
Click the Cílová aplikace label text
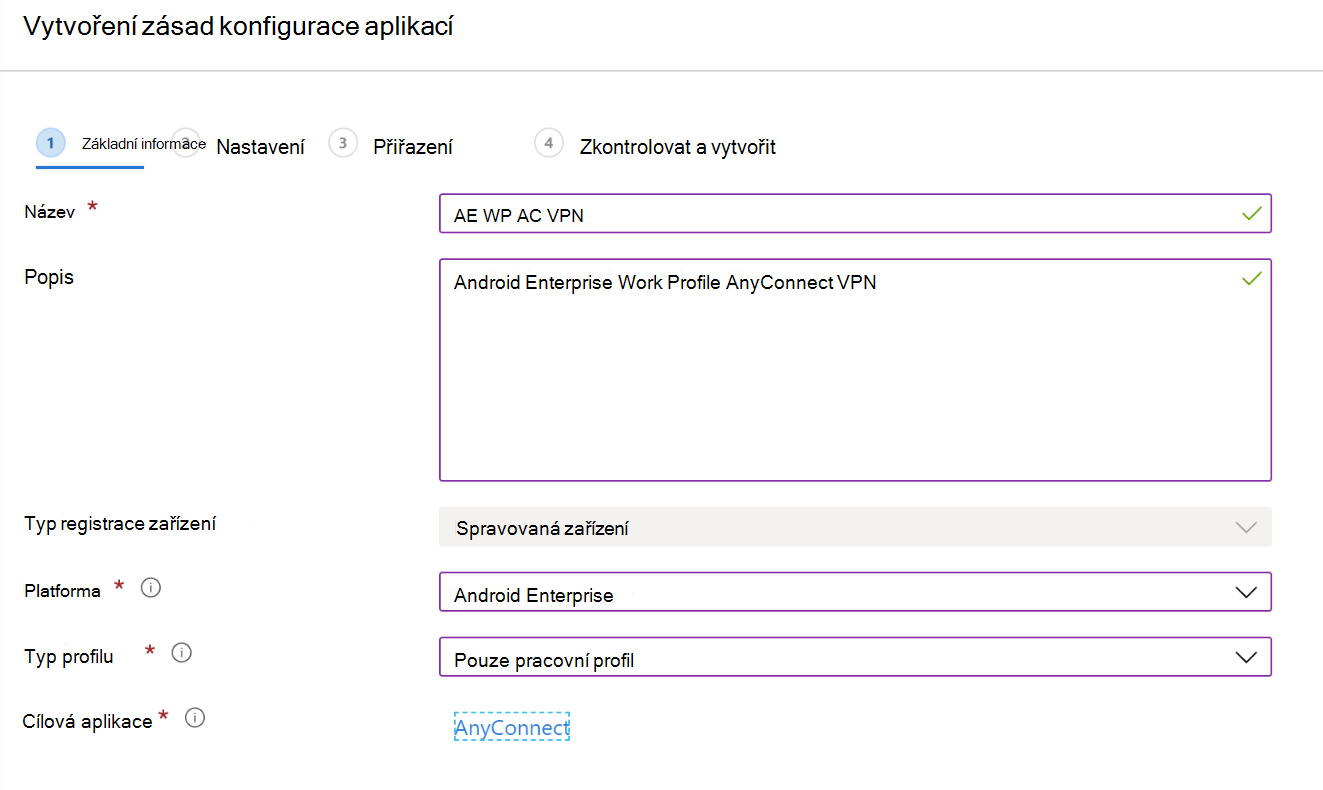click(88, 721)
